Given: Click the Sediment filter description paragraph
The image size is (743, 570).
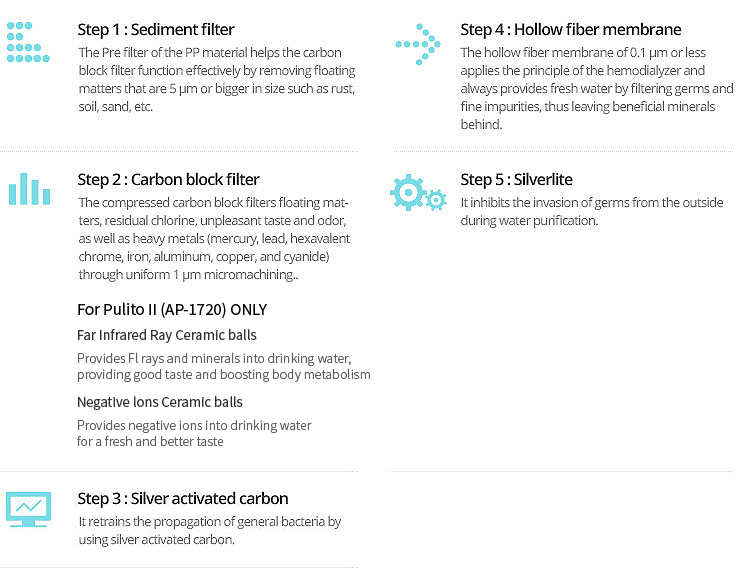Looking at the screenshot, I should click(x=216, y=79).
